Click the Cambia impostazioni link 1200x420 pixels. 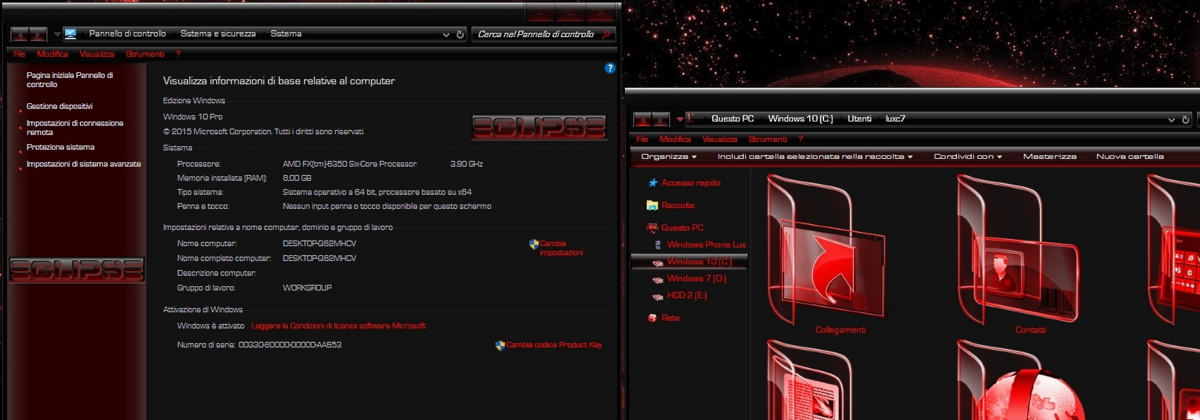tap(561, 248)
